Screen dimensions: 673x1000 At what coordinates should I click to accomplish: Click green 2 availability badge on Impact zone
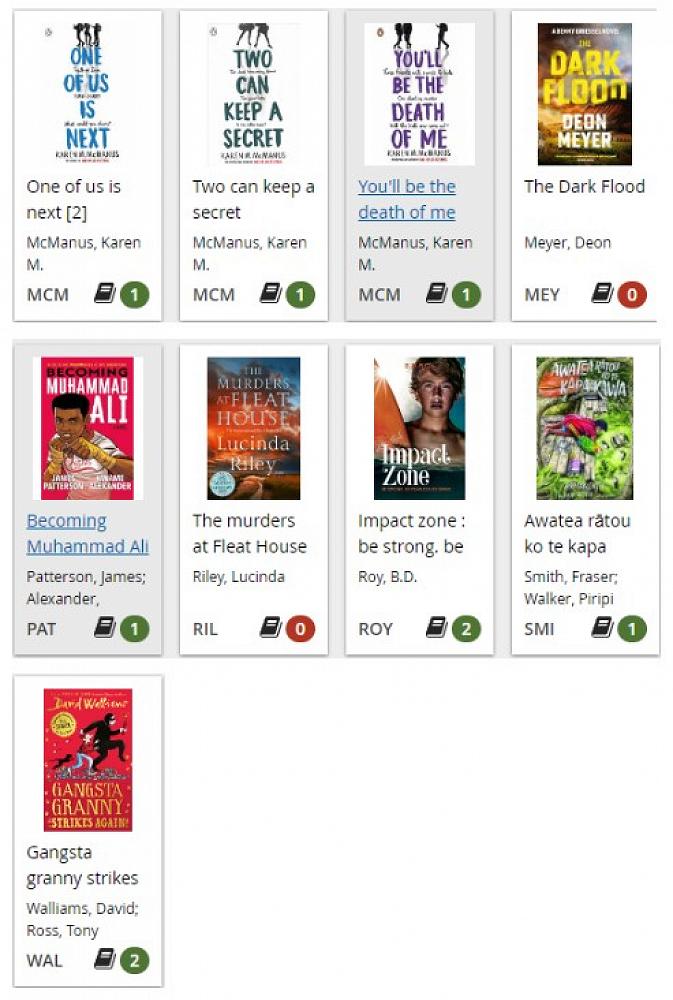tap(466, 629)
